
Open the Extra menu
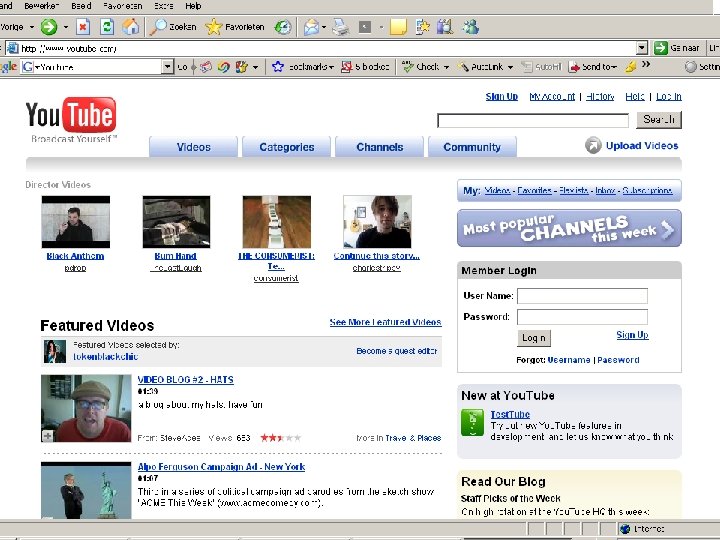[163, 6]
